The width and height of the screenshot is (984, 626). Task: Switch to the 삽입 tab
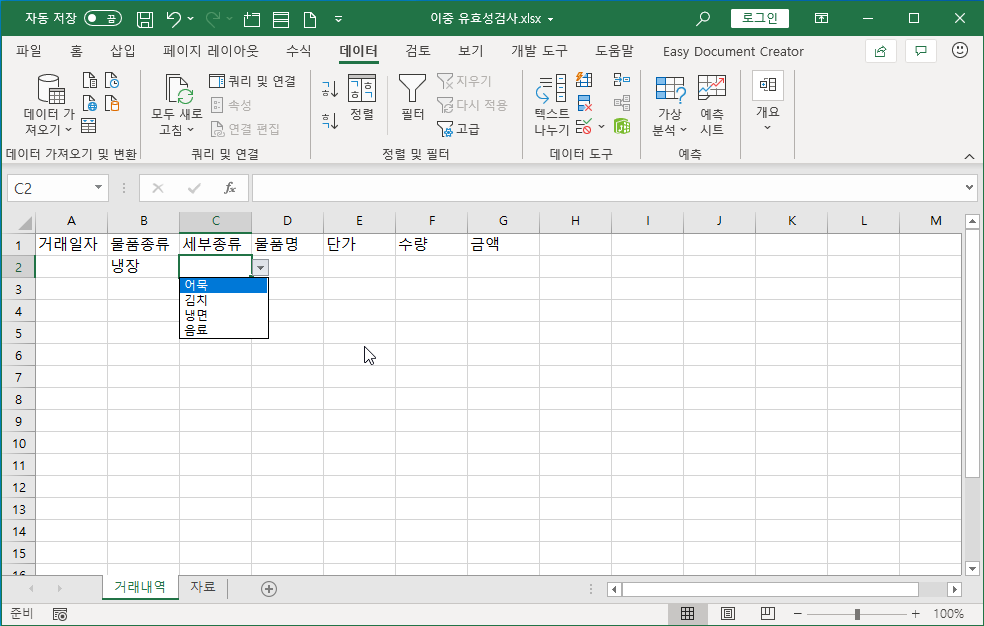click(123, 51)
